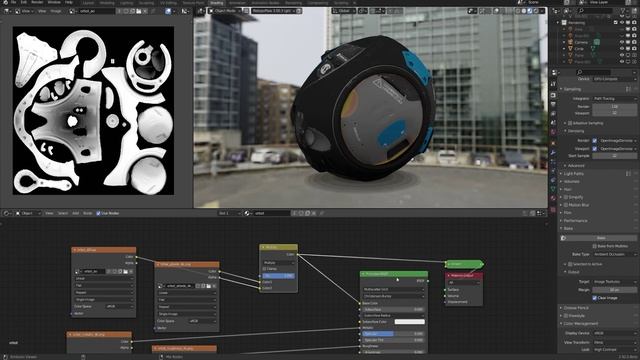Hide the Camera with its eye icon
Screen dimensions: 640x360
point(622,42)
